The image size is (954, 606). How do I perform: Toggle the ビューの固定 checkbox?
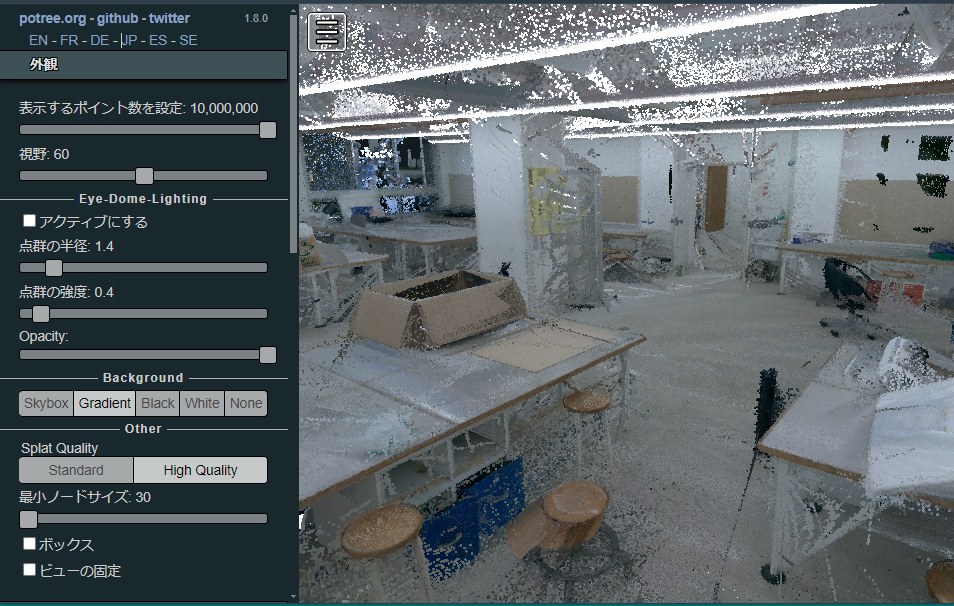[x=29, y=569]
